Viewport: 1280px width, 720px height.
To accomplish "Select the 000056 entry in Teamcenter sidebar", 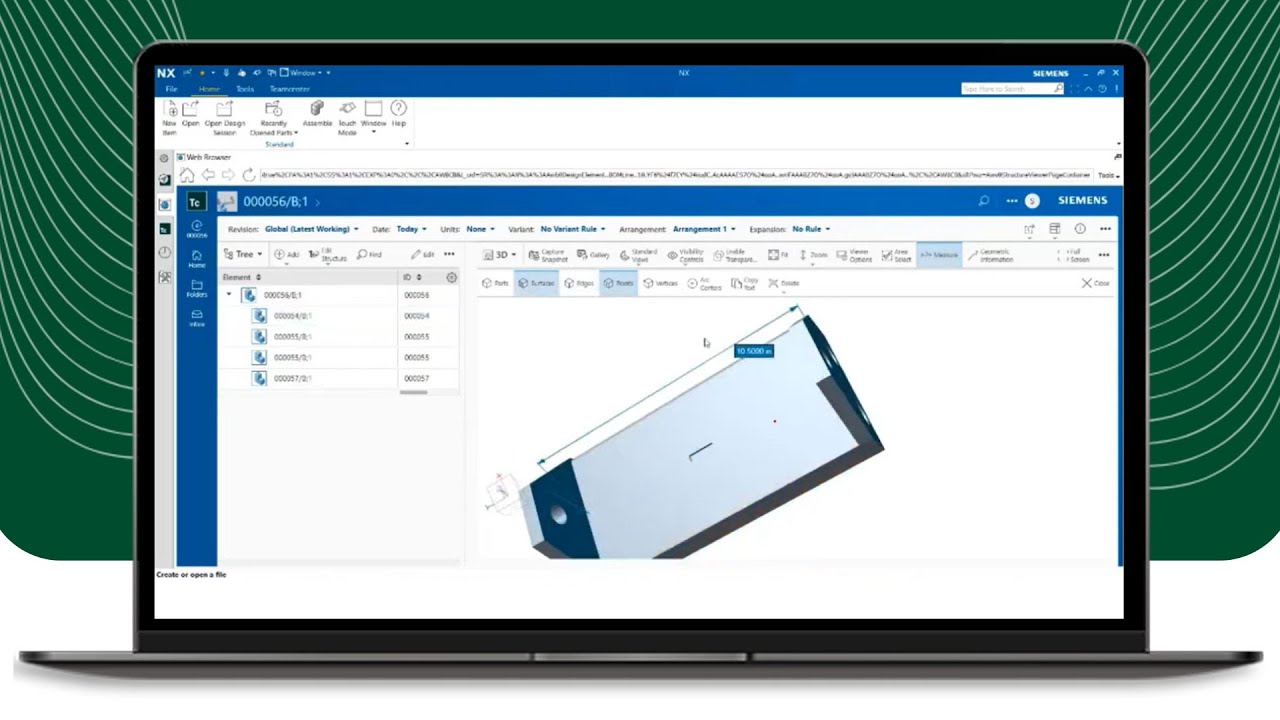I will [x=197, y=229].
